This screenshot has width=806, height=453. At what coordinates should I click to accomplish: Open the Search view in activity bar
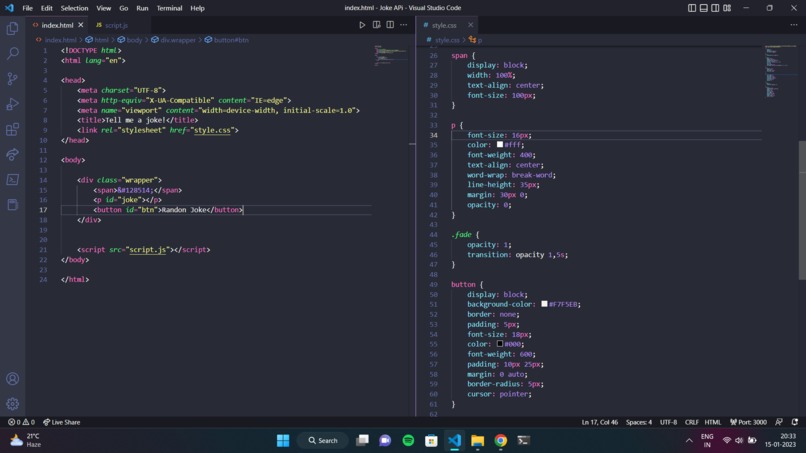(x=12, y=53)
